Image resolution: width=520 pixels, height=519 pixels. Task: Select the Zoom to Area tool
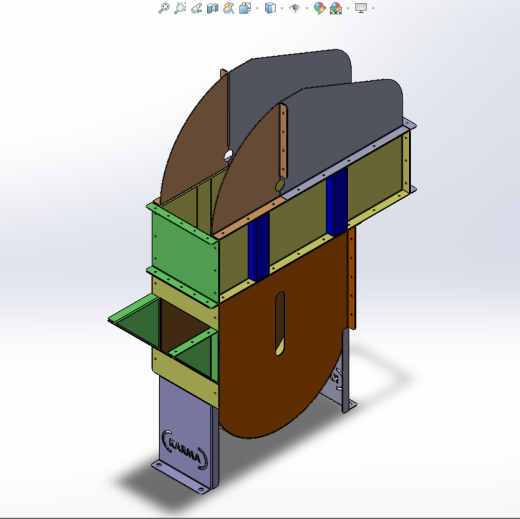(x=180, y=8)
